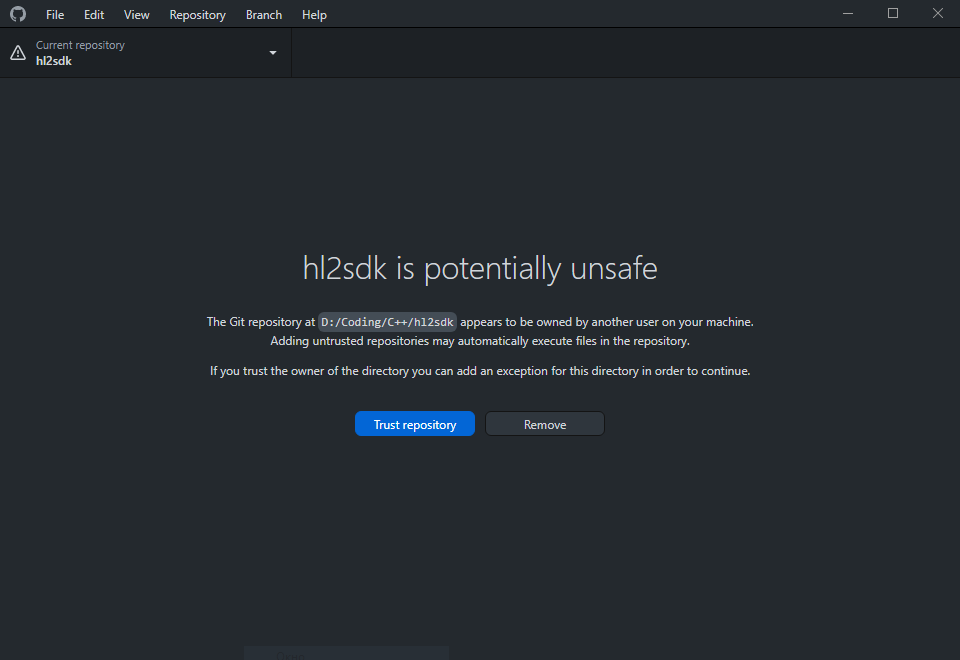Viewport: 960px width, 660px height.
Task: Click the warning triangle beside hl2sdk
Action: pos(16,52)
